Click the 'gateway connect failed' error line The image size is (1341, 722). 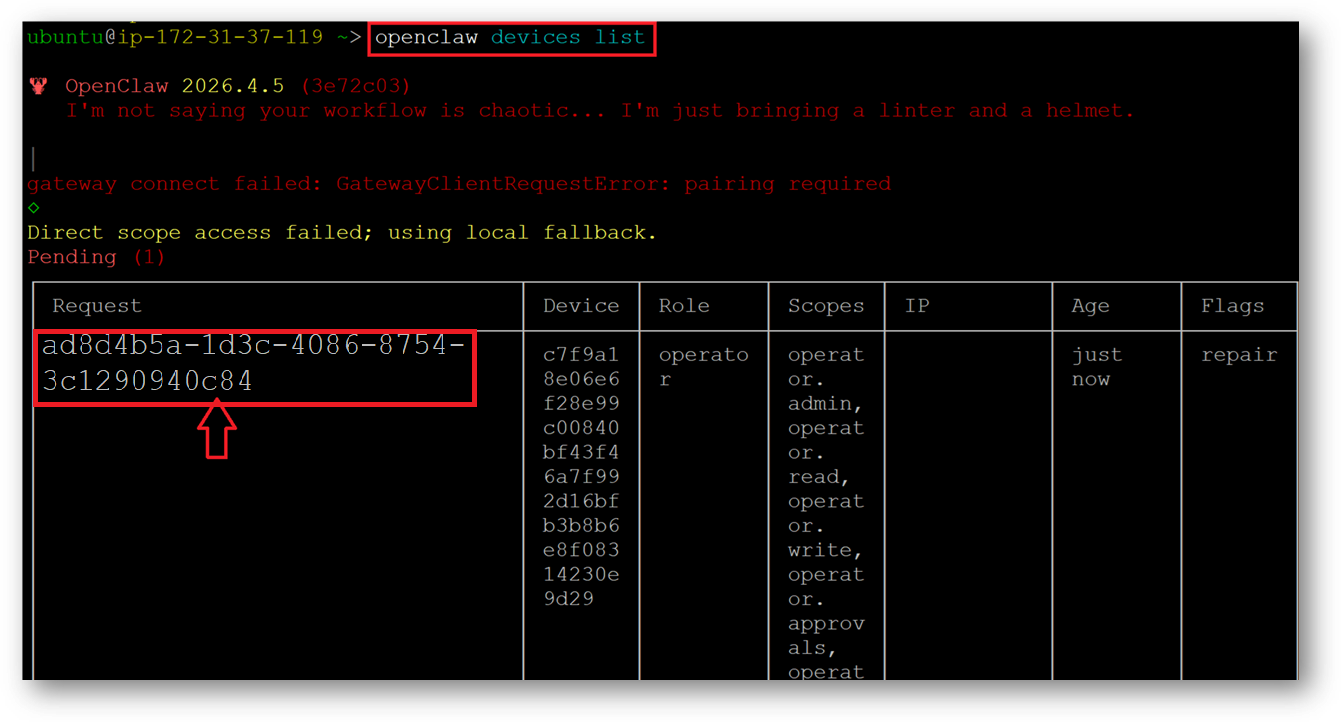tap(459, 184)
